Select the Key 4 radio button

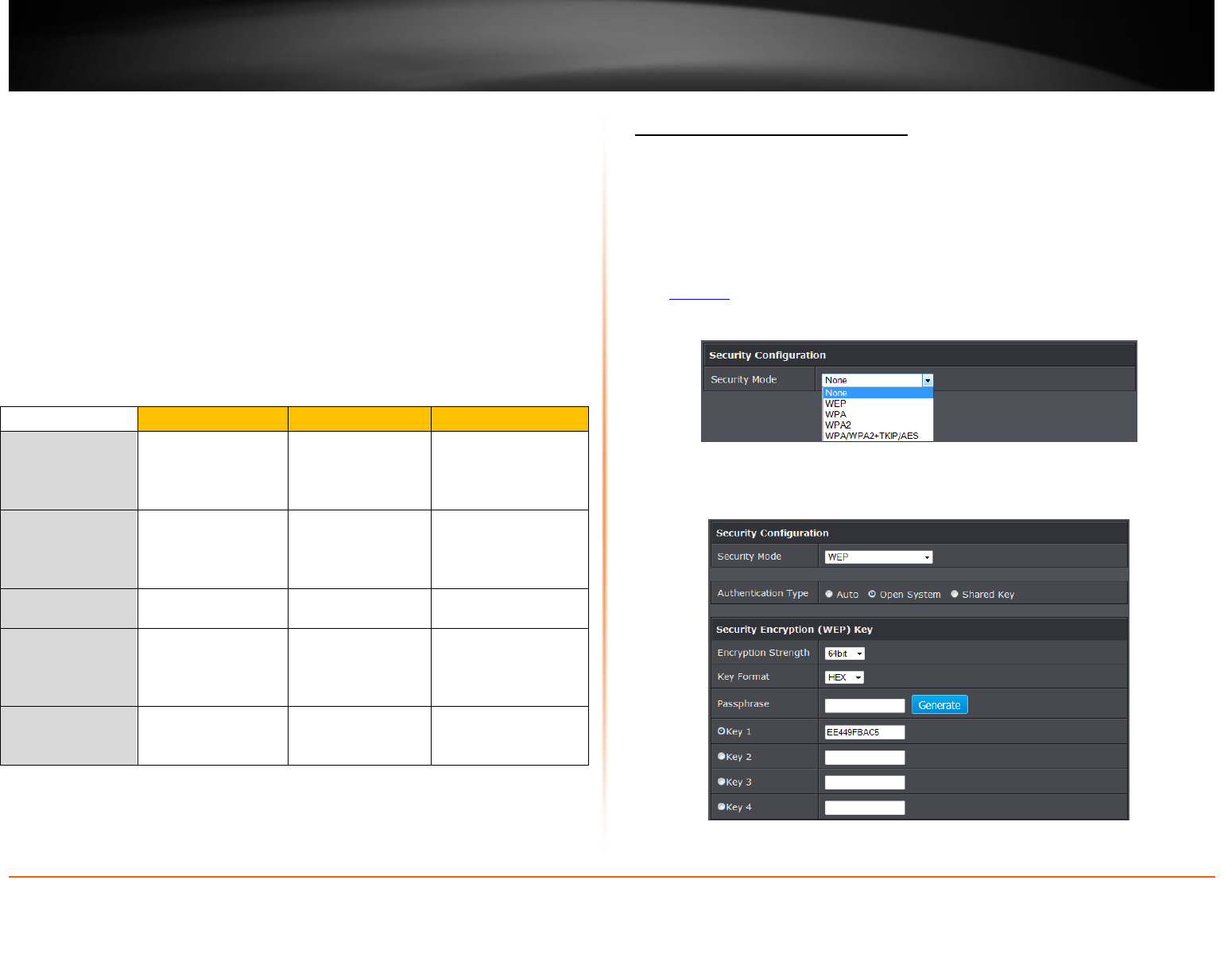(722, 807)
